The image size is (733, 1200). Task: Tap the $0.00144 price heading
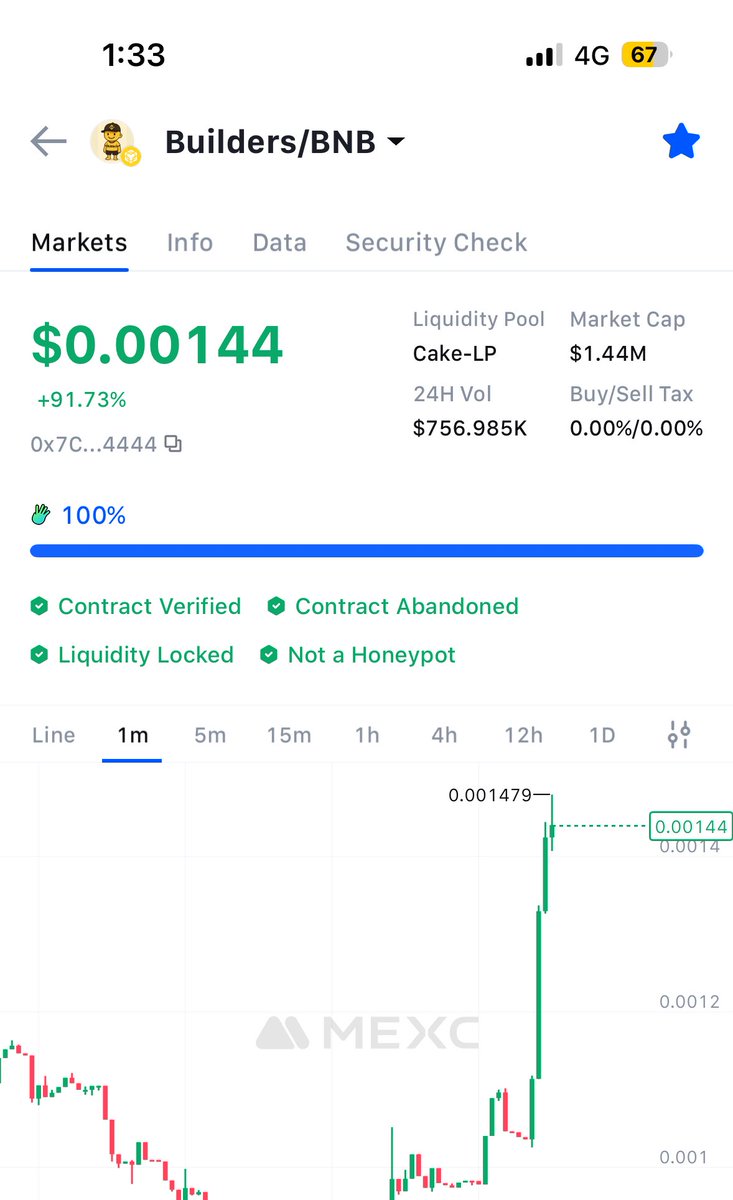pos(158,345)
